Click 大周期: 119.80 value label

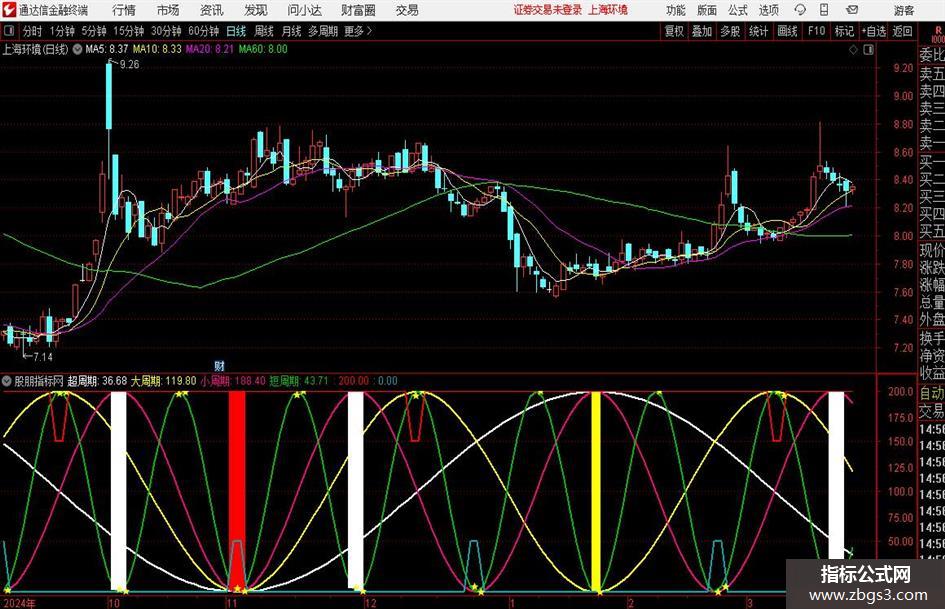pos(163,381)
